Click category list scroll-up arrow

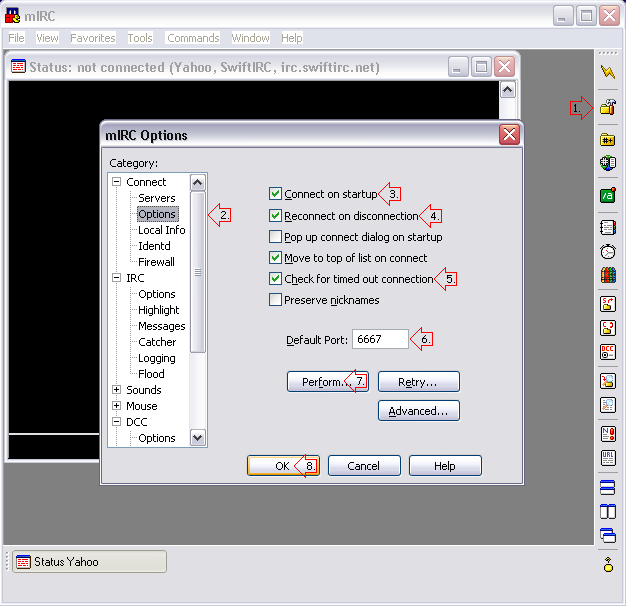point(198,183)
